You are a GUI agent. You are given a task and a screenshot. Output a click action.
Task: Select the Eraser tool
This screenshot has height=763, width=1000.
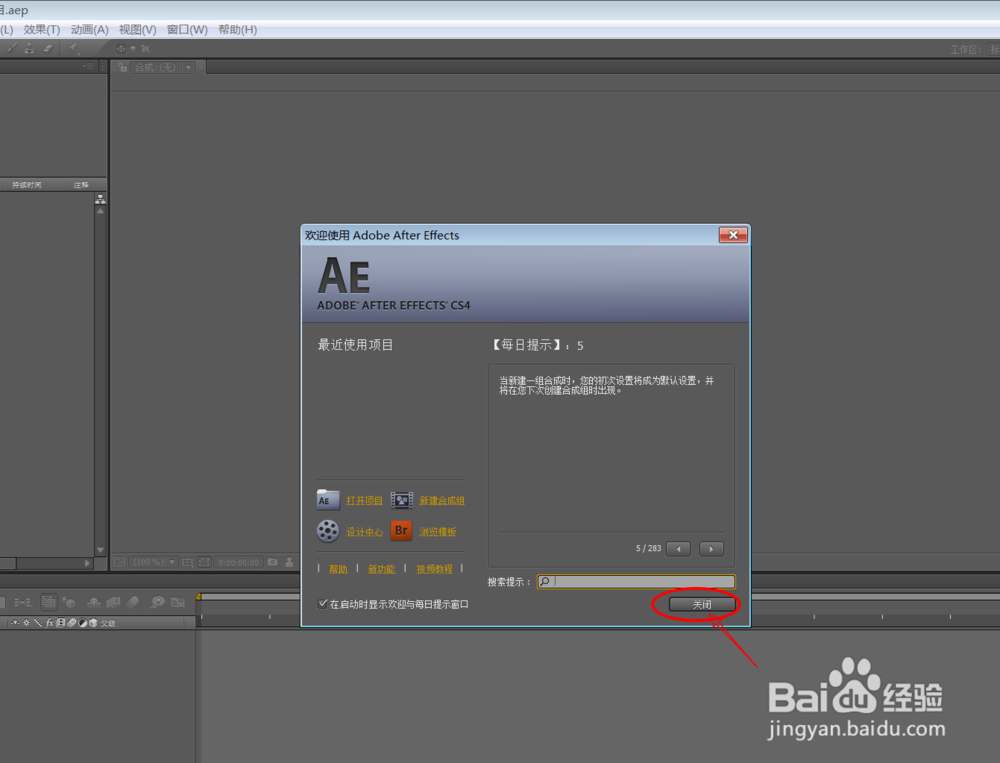pyautogui.click(x=48, y=48)
